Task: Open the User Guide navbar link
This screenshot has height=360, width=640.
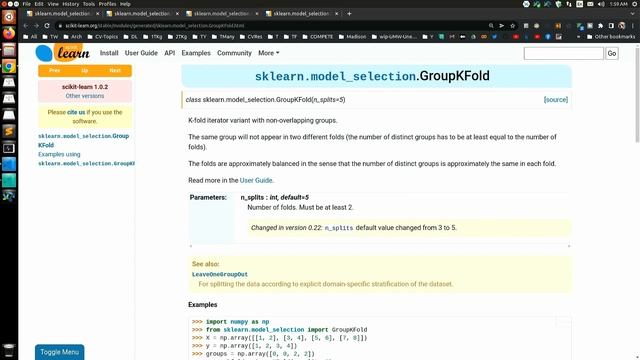Action: tap(141, 53)
